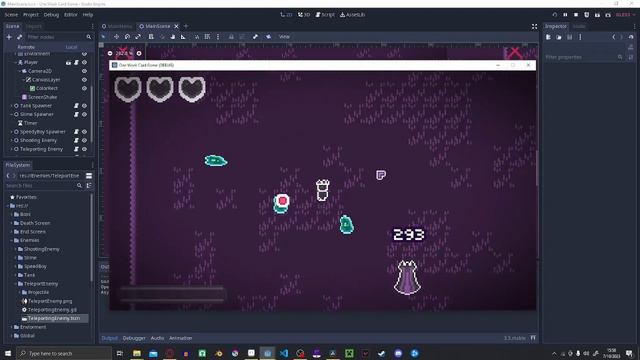Open the Debug menu
This screenshot has width=640, height=360.
click(x=51, y=15)
